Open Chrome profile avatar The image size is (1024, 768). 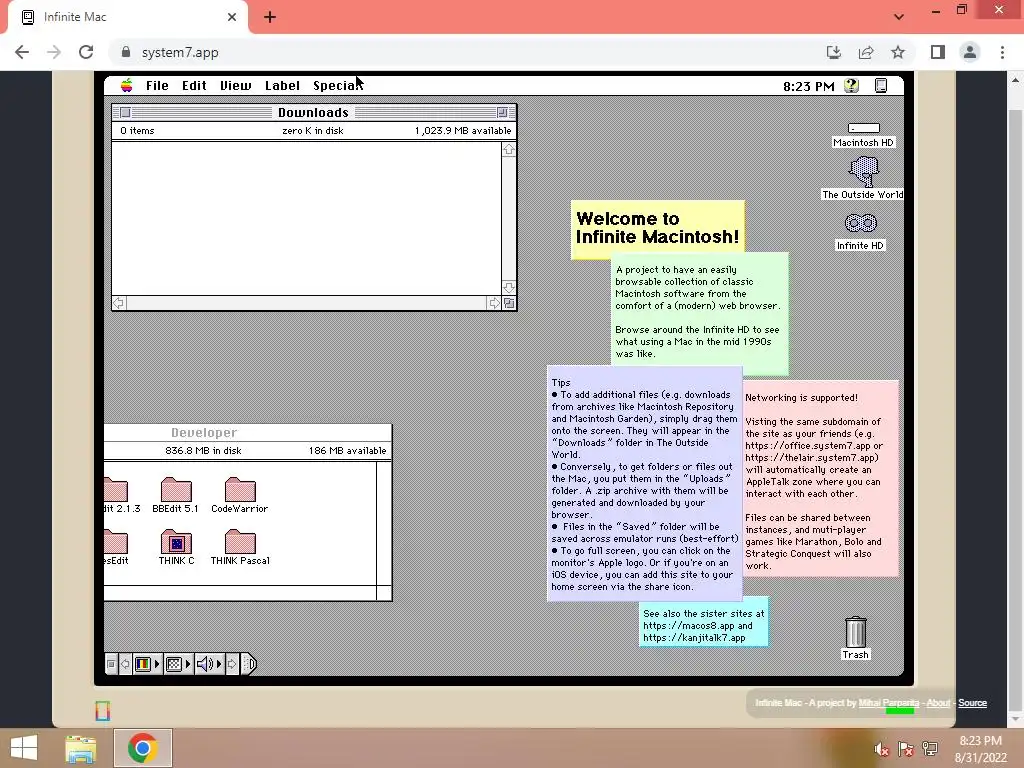click(970, 52)
